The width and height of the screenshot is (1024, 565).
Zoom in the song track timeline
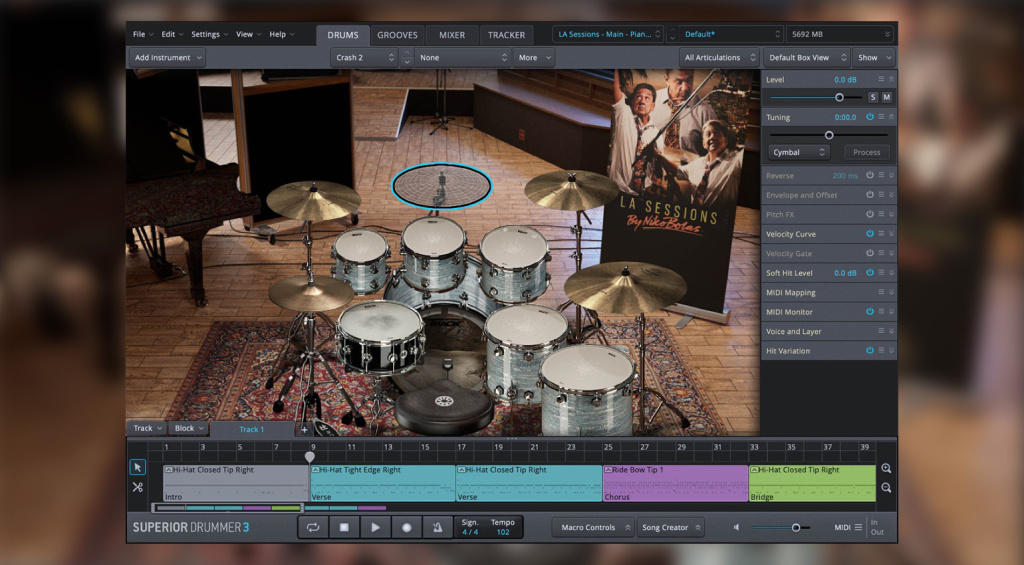coord(886,468)
